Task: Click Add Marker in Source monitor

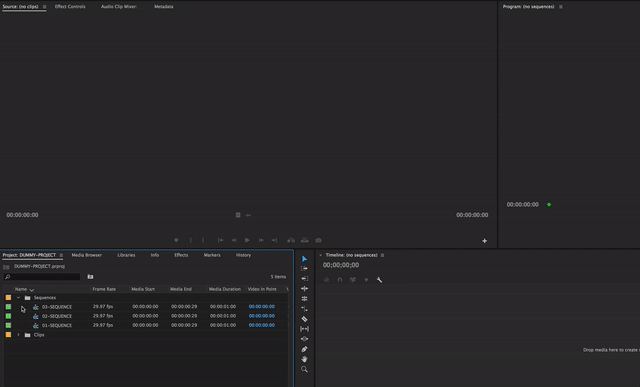Action: point(176,240)
